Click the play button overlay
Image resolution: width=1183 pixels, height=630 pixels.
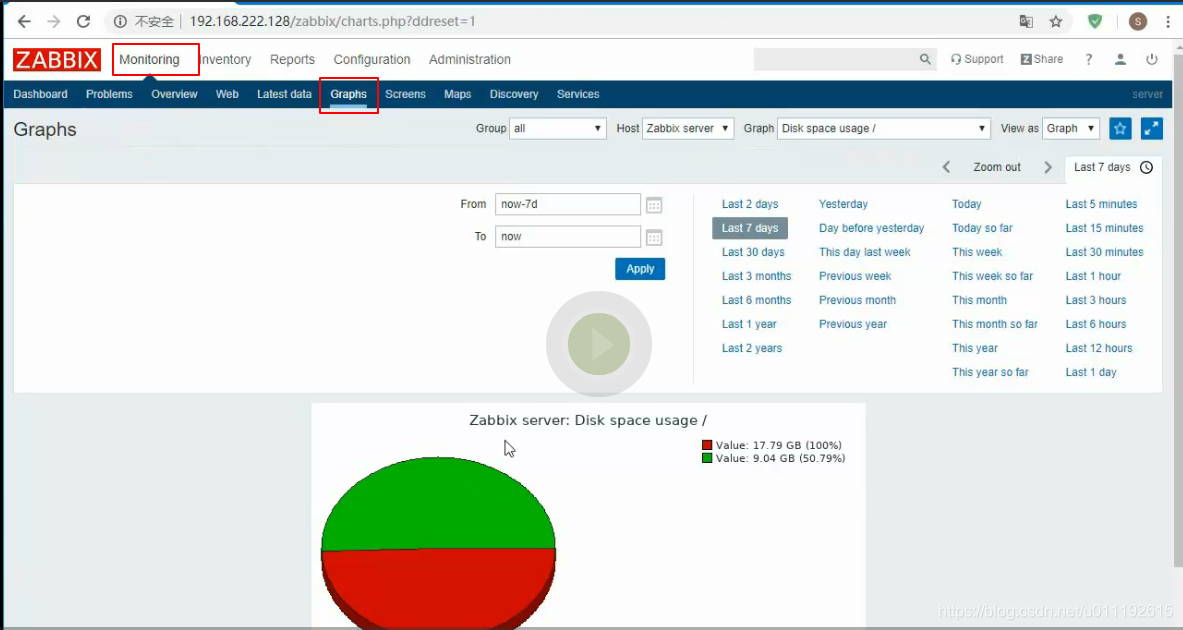coord(599,344)
